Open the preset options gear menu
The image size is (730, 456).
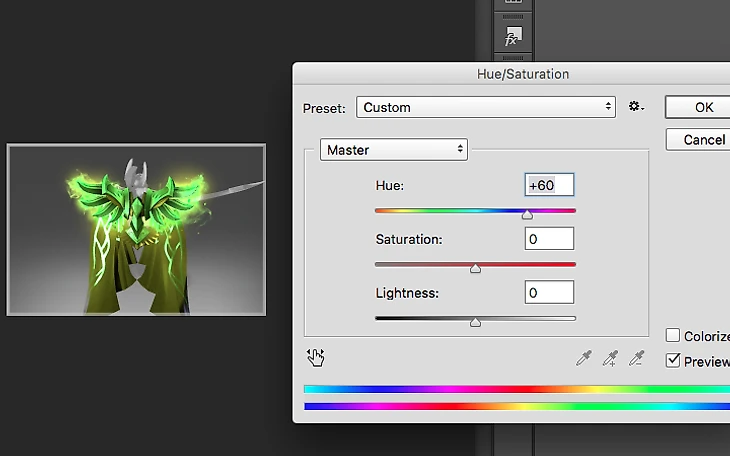coord(636,107)
